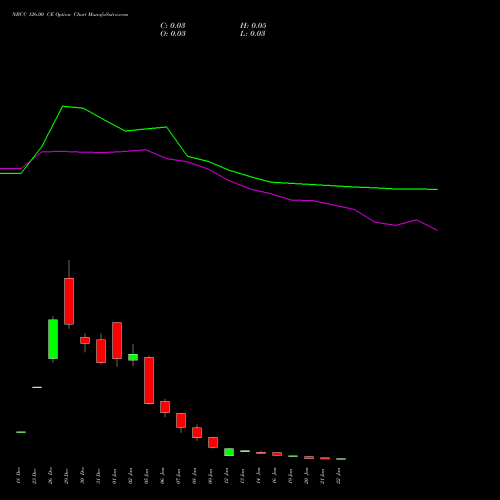Click the small green candle above 02 Jan

[x=133, y=357]
